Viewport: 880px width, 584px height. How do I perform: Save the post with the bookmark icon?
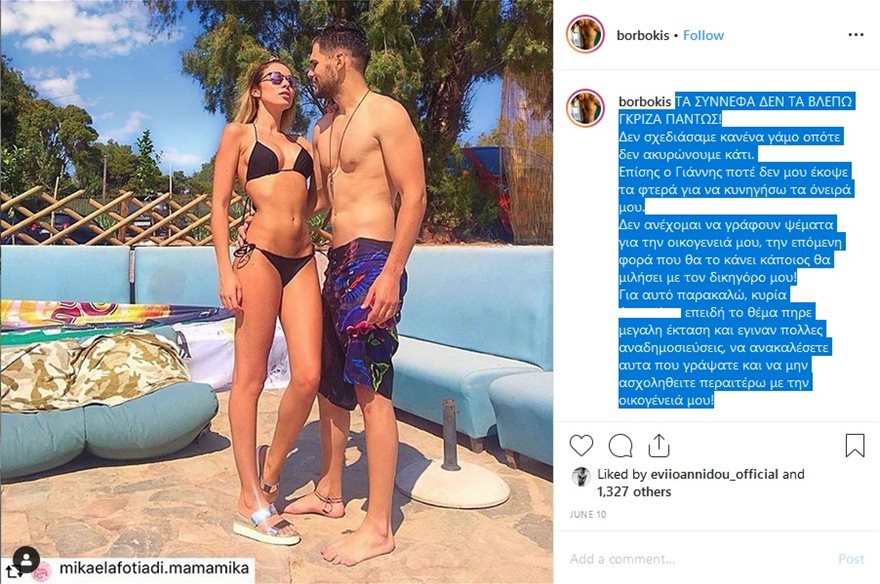[855, 445]
